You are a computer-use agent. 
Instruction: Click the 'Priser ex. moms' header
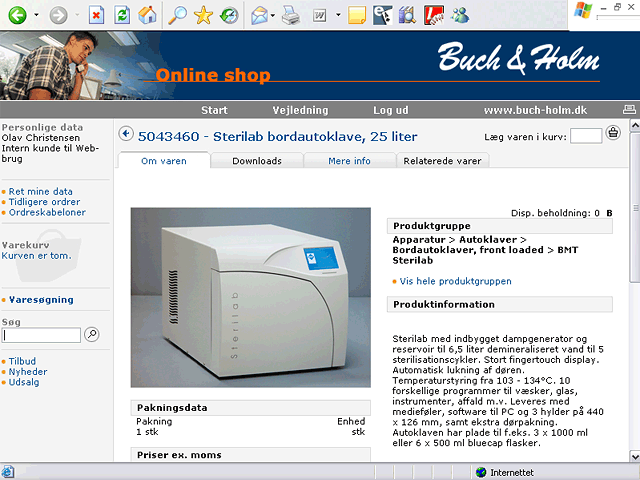click(x=251, y=454)
